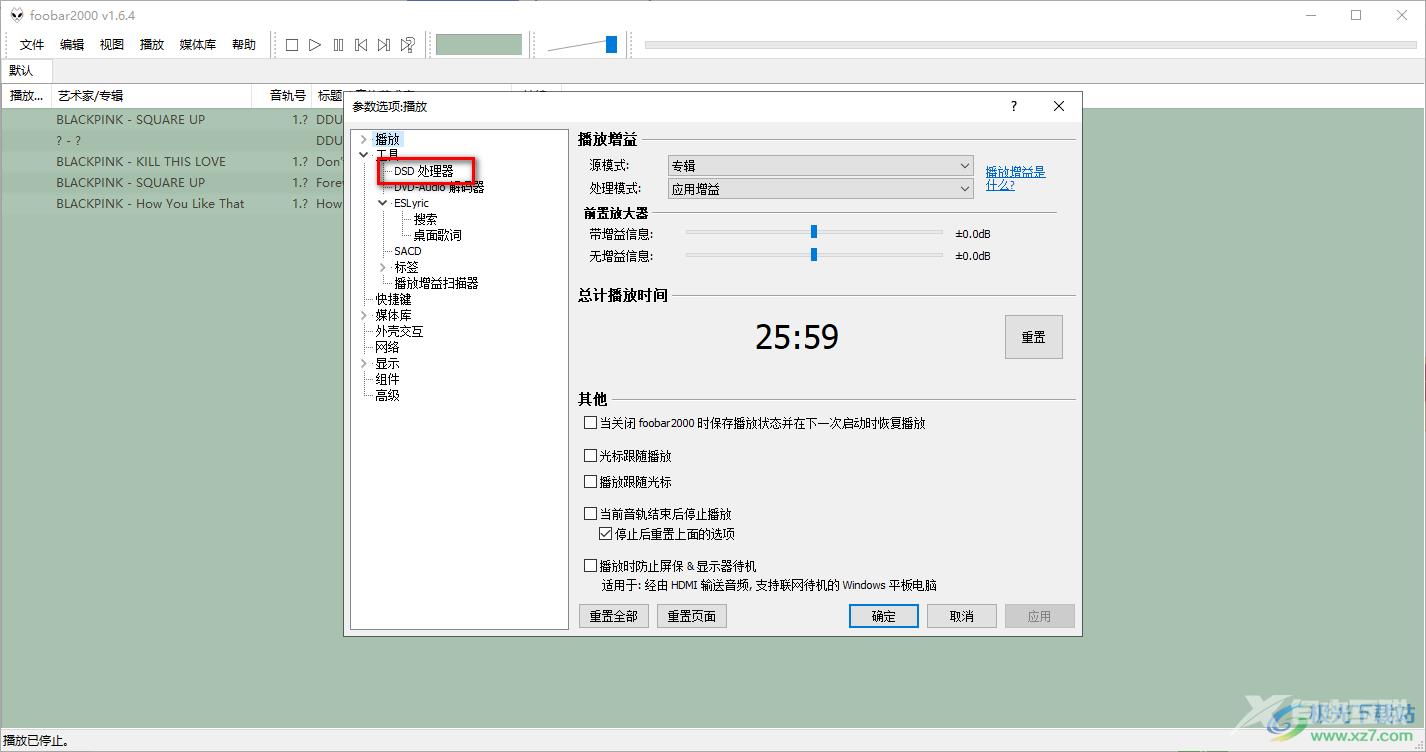1426x752 pixels.
Task: Click the Pause toolbar button
Action: [338, 45]
